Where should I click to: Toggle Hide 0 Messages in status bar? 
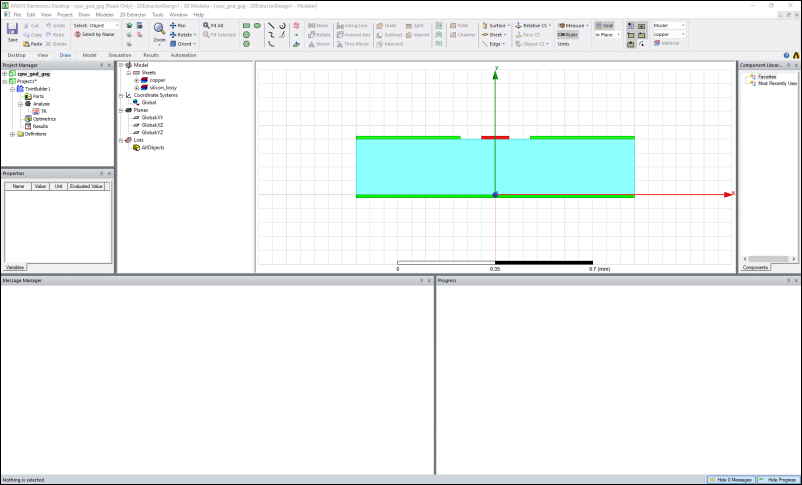pyautogui.click(x=730, y=480)
